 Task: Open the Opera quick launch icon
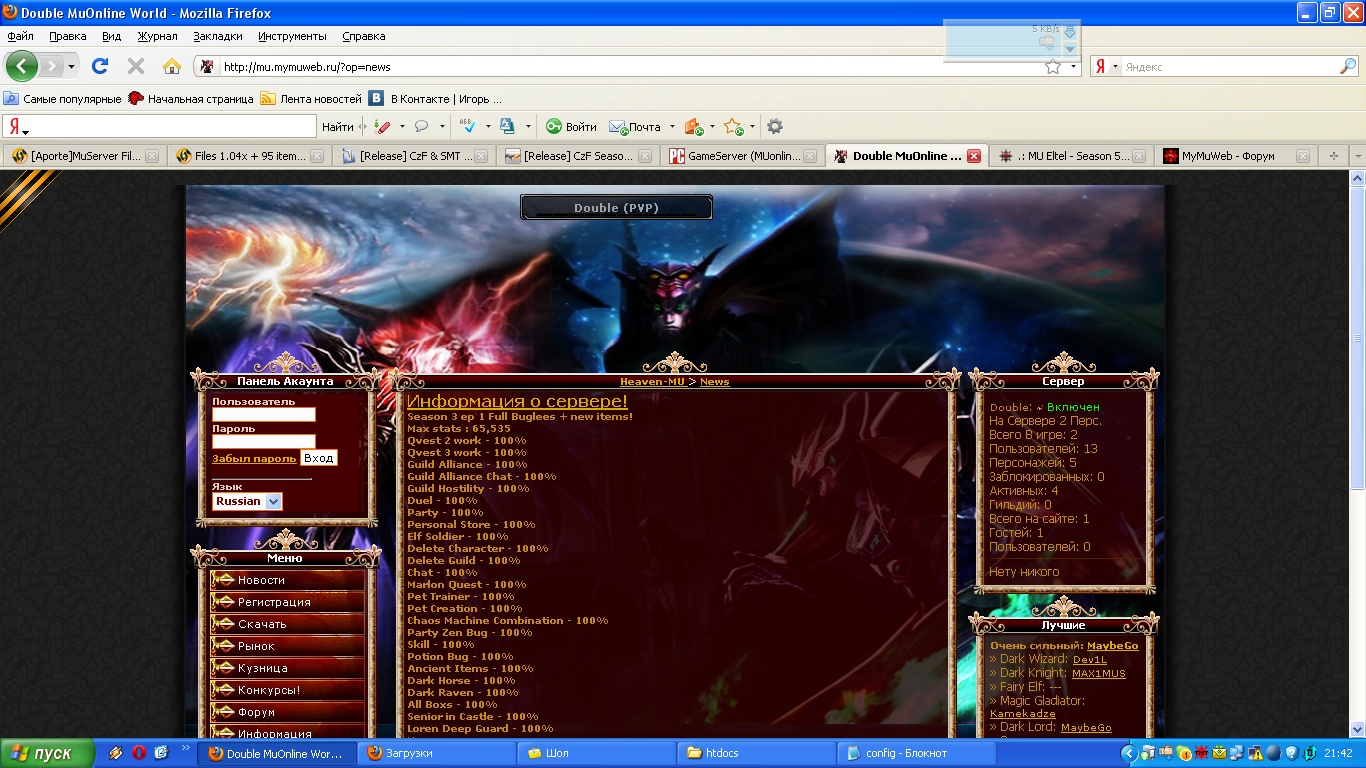point(138,753)
